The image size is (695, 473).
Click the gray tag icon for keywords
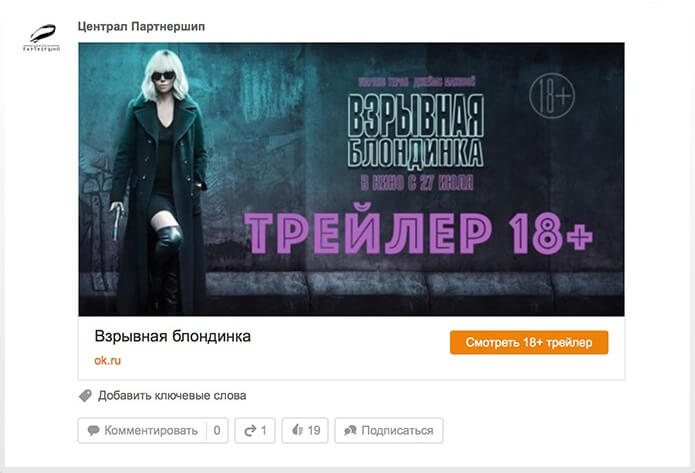pos(85,395)
